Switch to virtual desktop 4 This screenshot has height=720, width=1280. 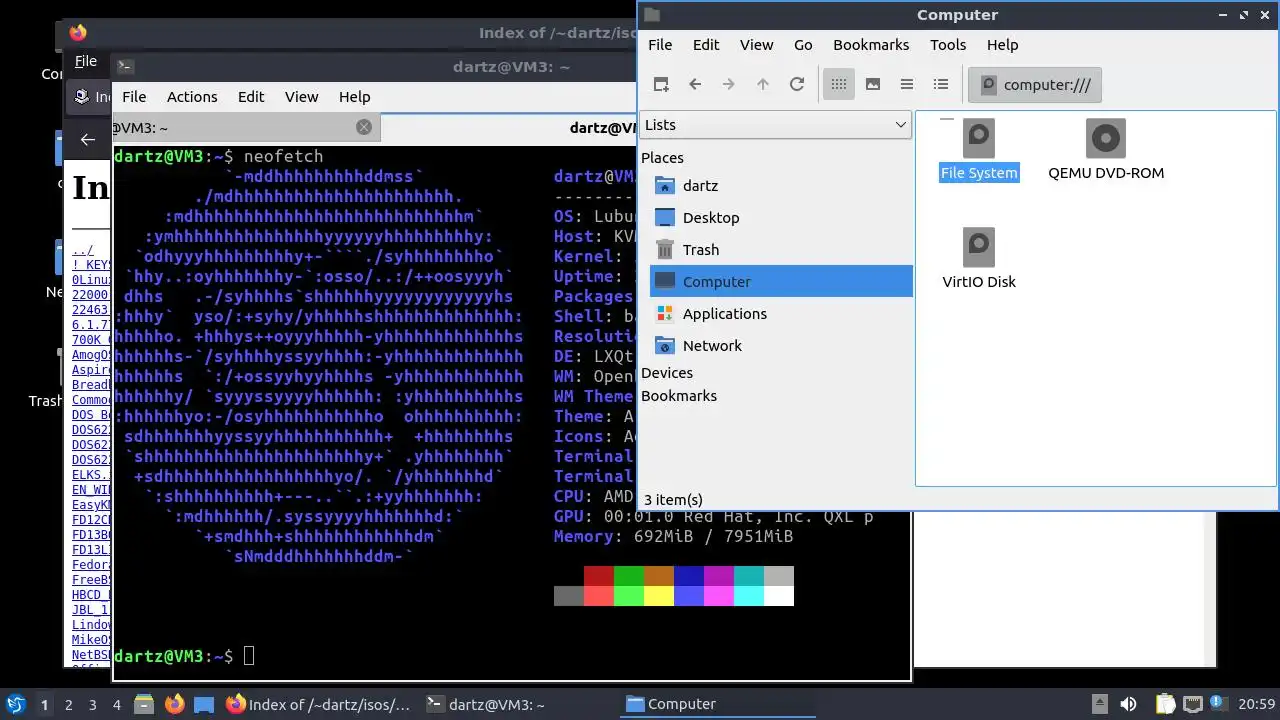[116, 704]
